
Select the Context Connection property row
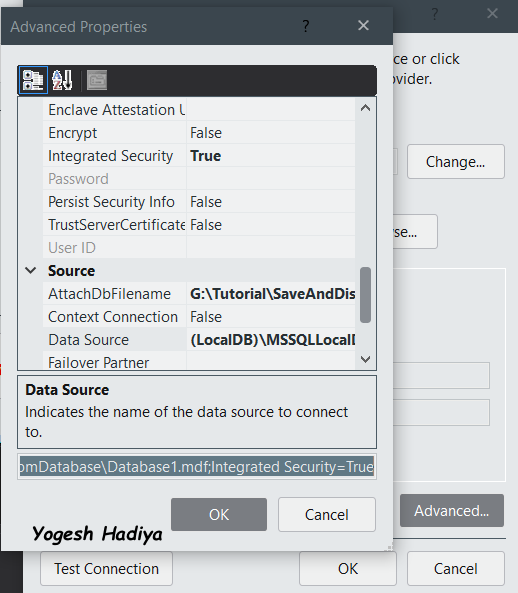click(199, 317)
